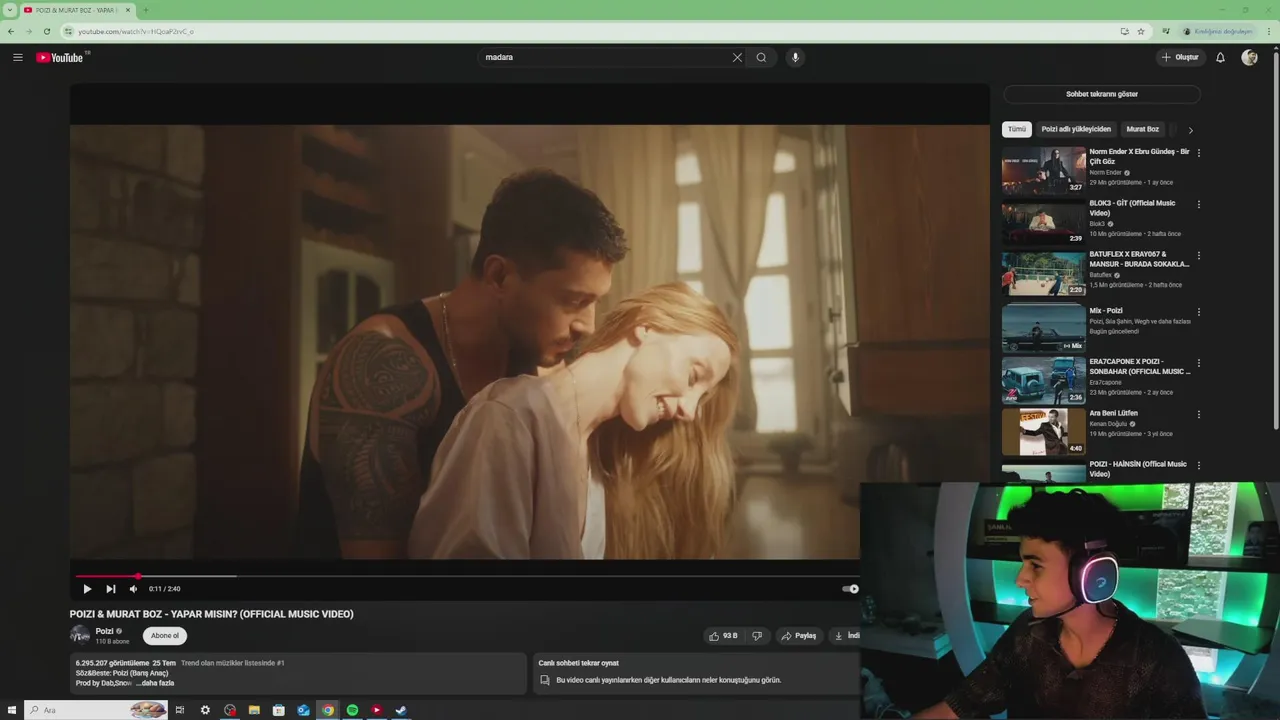Toggle the autoplay switch in the player

pyautogui.click(x=850, y=589)
